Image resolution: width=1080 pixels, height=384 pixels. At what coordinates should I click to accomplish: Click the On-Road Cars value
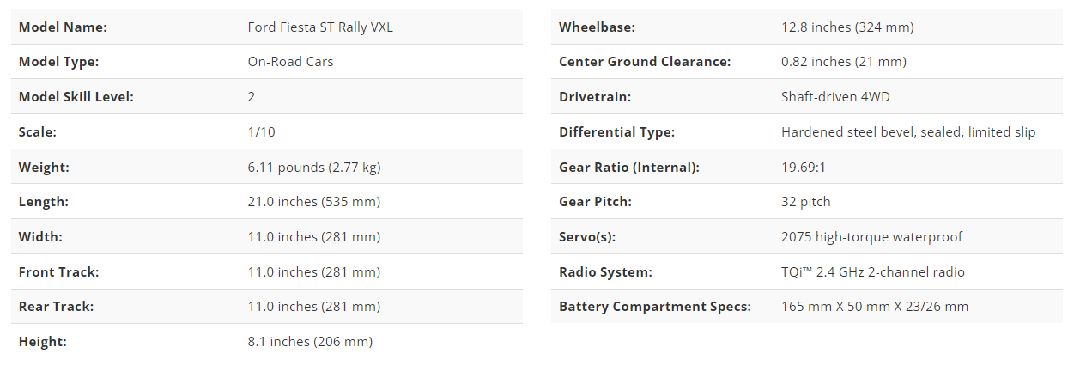pos(290,61)
